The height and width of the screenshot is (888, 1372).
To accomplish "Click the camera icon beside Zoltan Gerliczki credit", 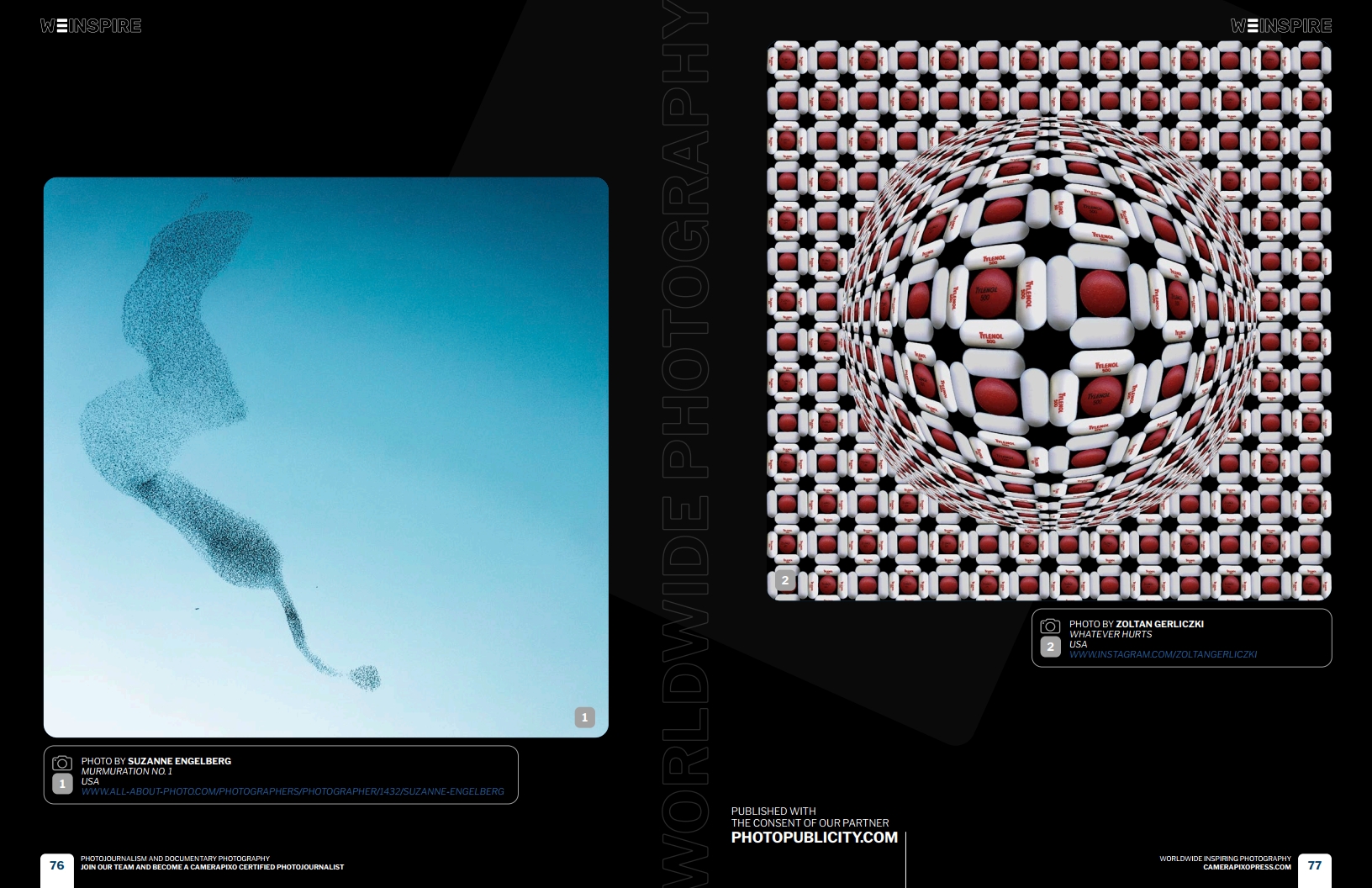I will 1050,626.
